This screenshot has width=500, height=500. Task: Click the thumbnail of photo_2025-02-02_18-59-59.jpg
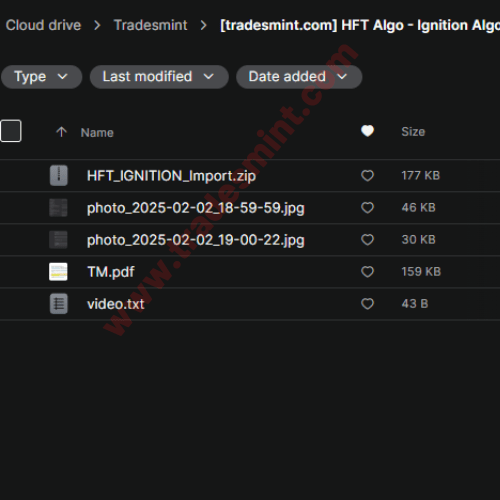58,208
